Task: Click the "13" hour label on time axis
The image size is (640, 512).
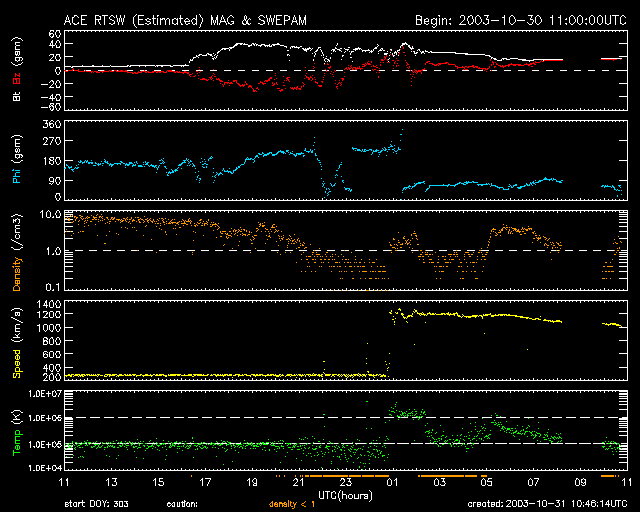Action: (111, 482)
